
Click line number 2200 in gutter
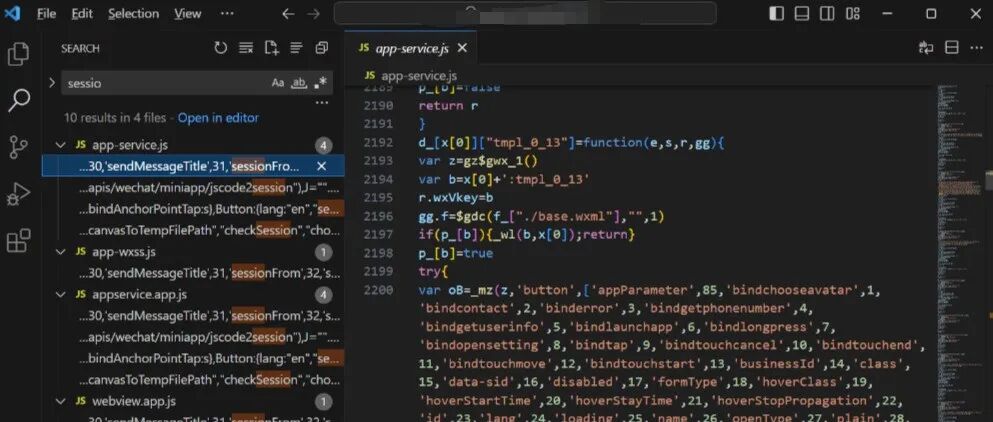point(378,290)
